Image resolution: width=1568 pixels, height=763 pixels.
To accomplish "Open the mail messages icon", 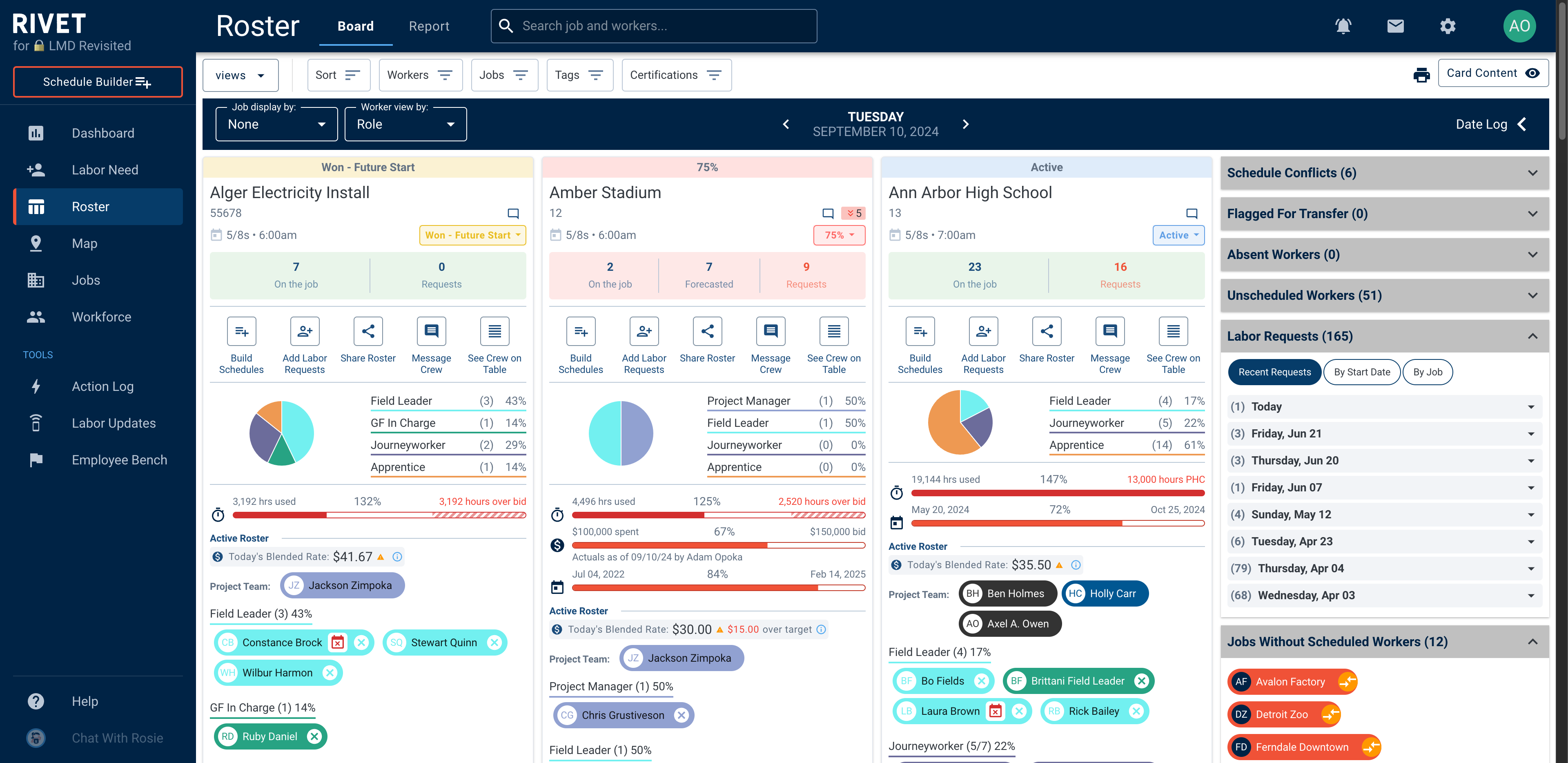I will click(1395, 26).
